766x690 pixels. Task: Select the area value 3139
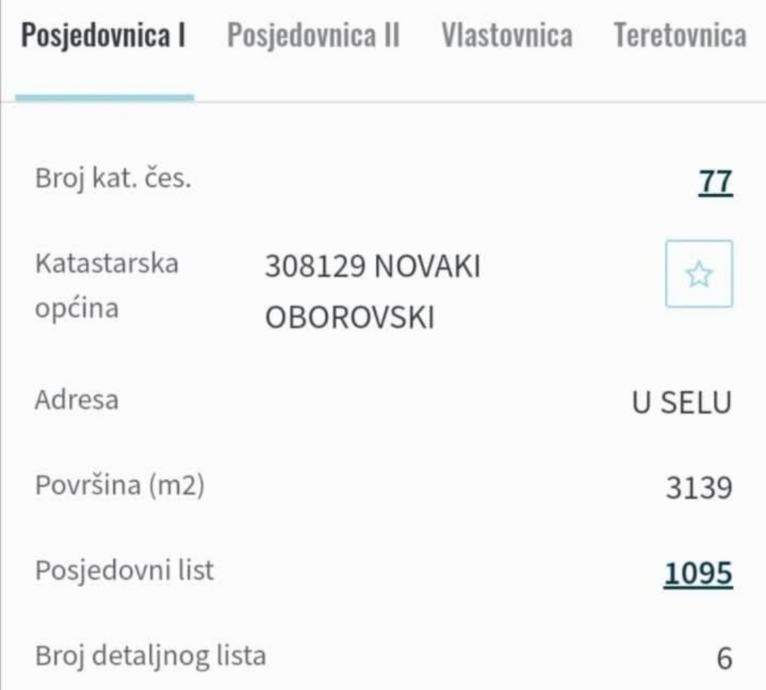pyautogui.click(x=699, y=488)
